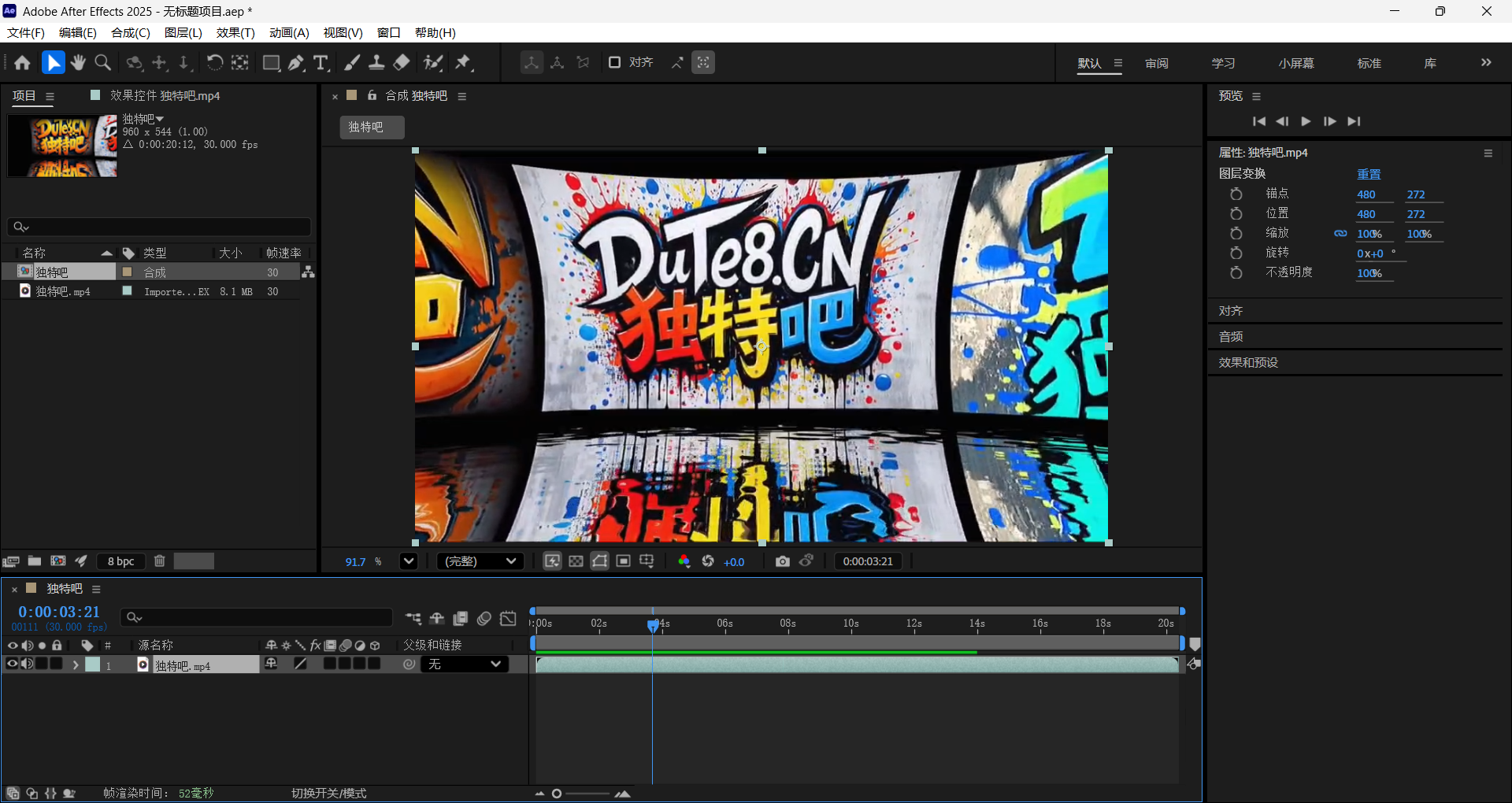Open the viewer zoom level dropdown
Screen dimensions: 1512x803
[409, 561]
